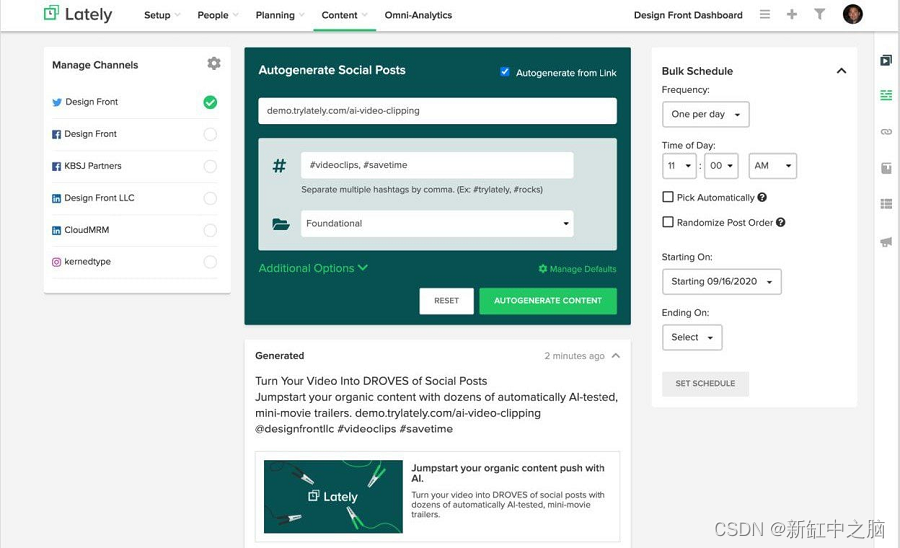This screenshot has height=548, width=900.
Task: Open the Foundational category dropdown
Action: (x=437, y=223)
